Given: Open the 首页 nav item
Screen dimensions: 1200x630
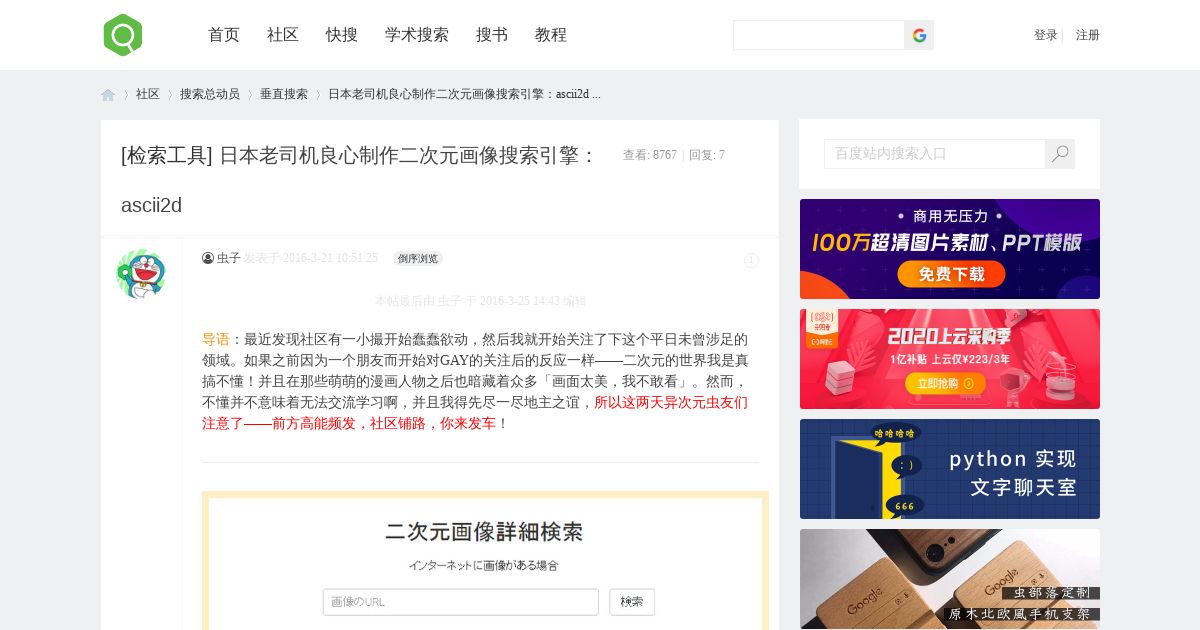Looking at the screenshot, I should pyautogui.click(x=224, y=35).
